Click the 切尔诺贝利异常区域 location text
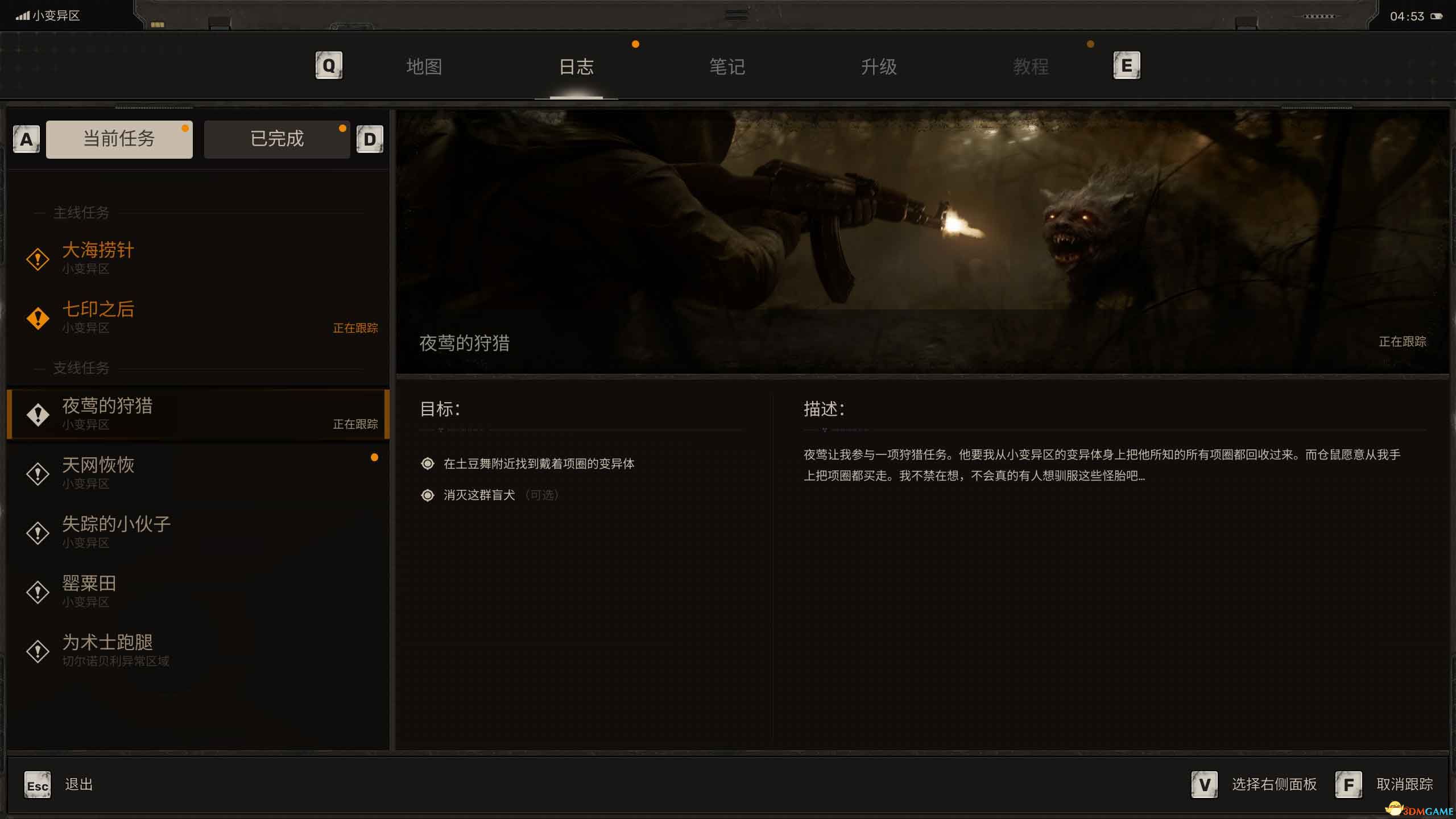 coord(115,661)
